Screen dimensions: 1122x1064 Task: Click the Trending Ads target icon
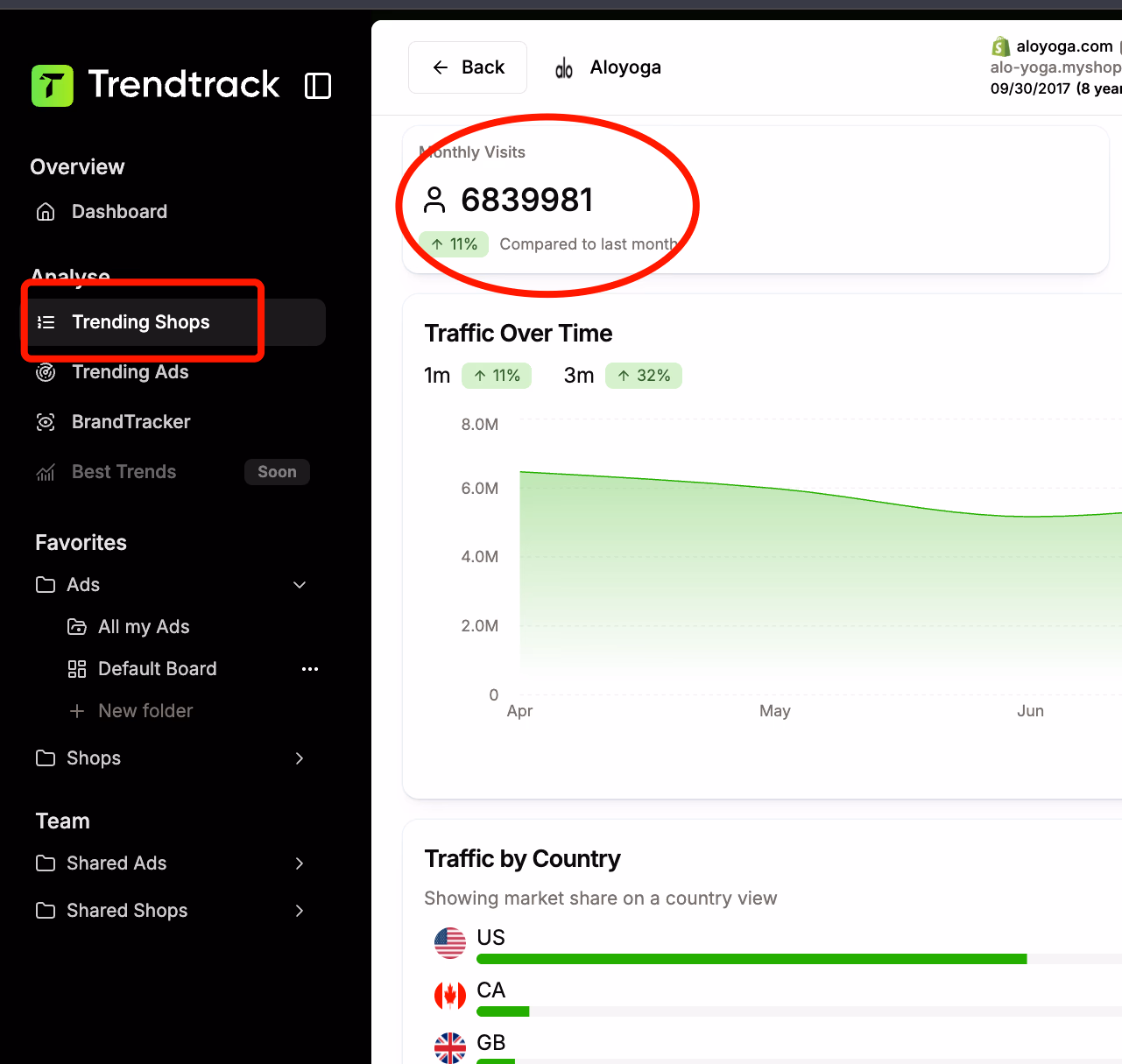point(46,372)
